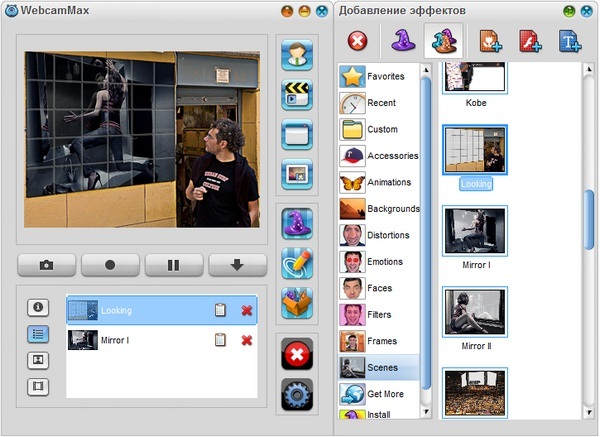This screenshot has height=437, width=600.
Task: Click the red remove-all effects button
Action: pos(297,353)
